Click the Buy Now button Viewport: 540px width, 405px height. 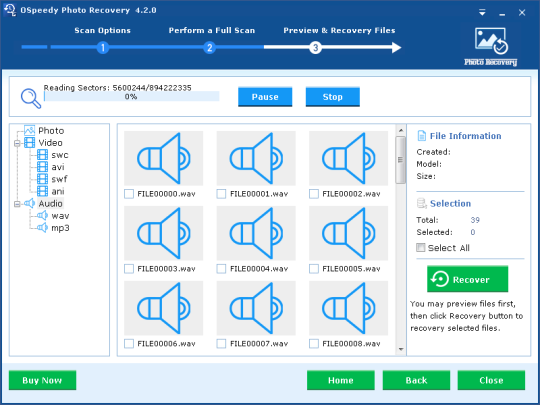(x=42, y=380)
